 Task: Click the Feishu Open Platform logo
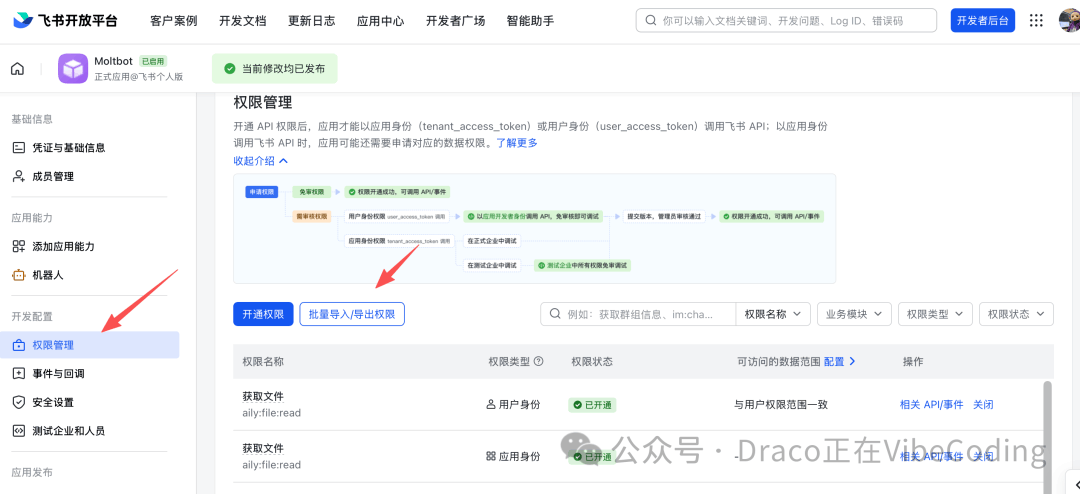[x=66, y=20]
